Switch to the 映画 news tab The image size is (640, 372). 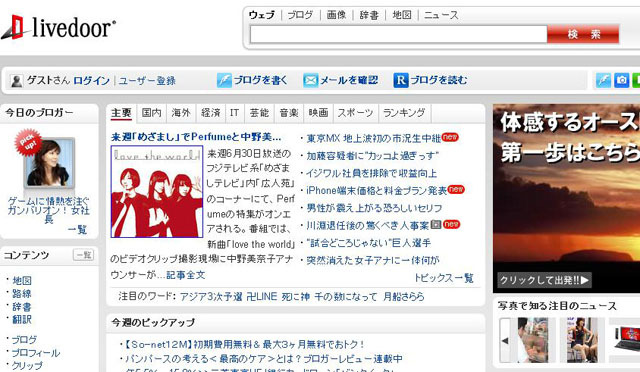318,113
